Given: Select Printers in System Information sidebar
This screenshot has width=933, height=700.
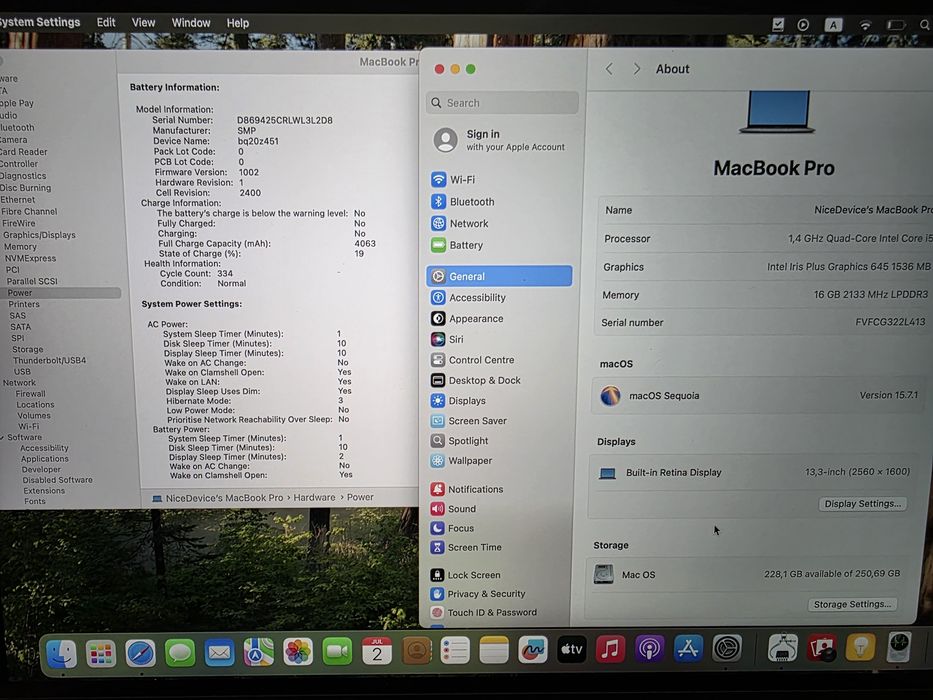Looking at the screenshot, I should (24, 304).
